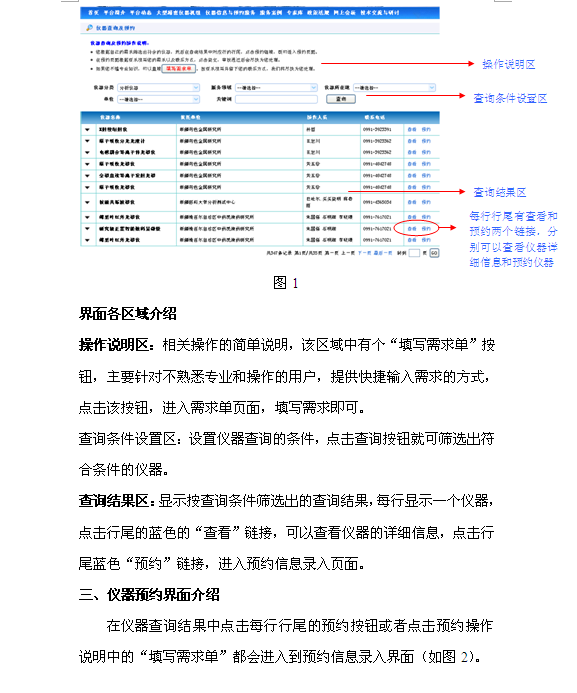Click 查看 link in the first result row
The height and width of the screenshot is (693, 577).
click(x=412, y=129)
